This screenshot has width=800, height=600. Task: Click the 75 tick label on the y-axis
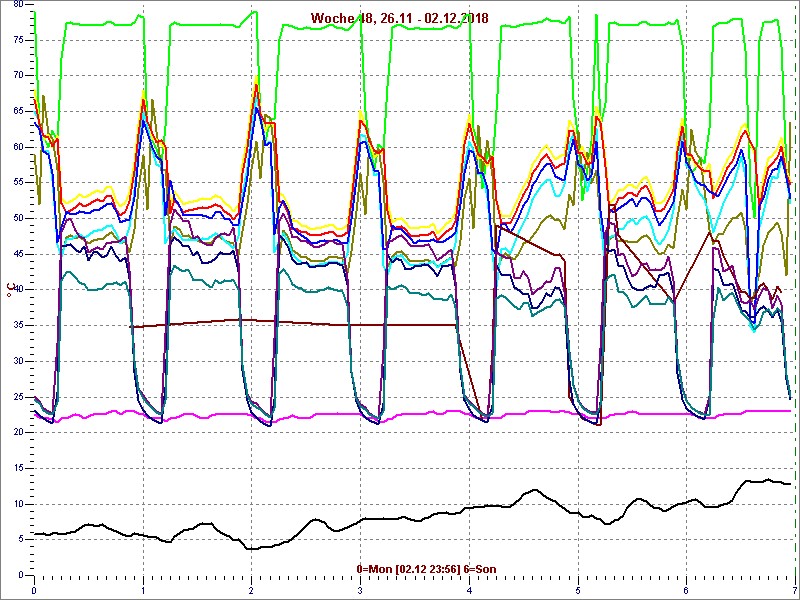(x=16, y=39)
